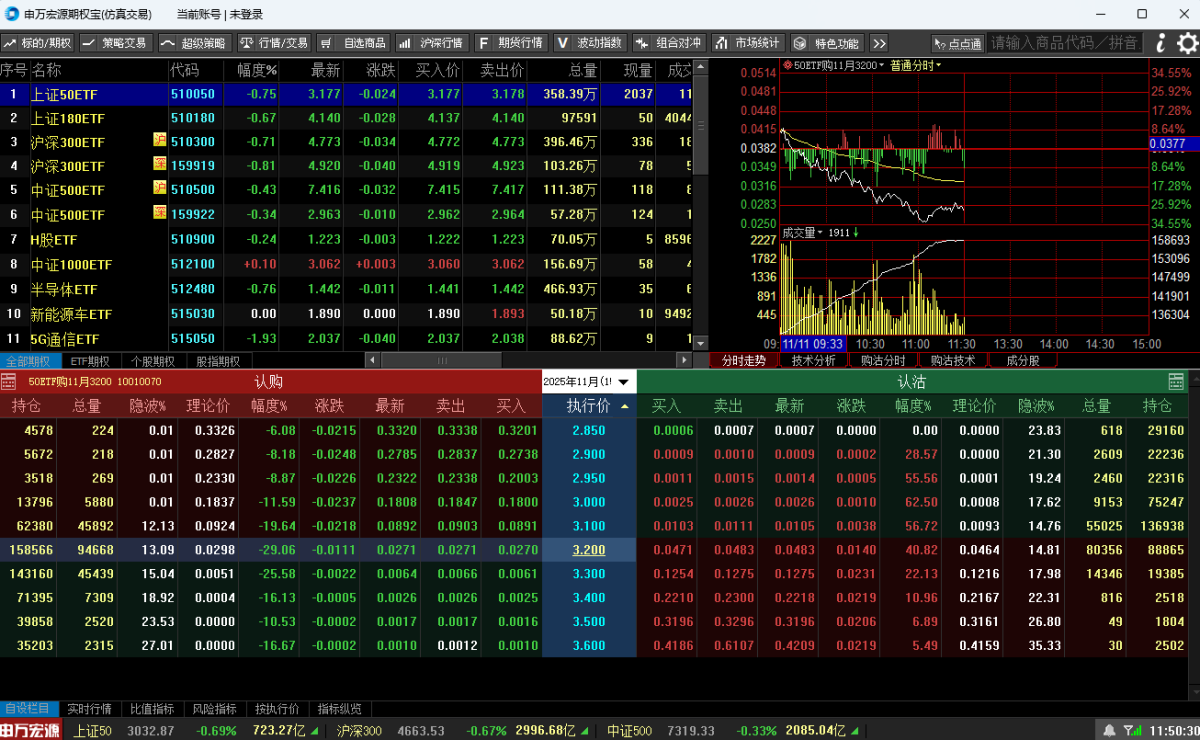This screenshot has height=740, width=1200.
Task: Open the 2025年11月 expiry month dropdown
Action: click(624, 382)
